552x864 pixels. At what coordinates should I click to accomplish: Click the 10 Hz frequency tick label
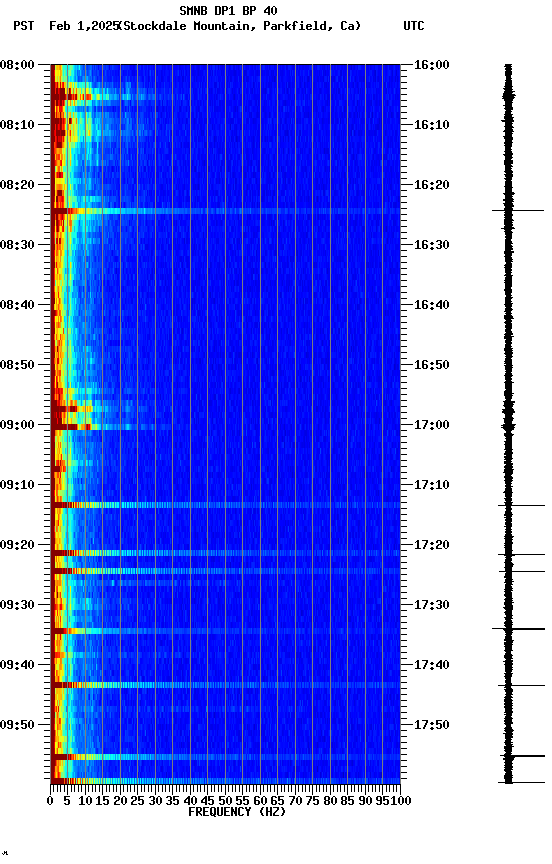tap(85, 801)
